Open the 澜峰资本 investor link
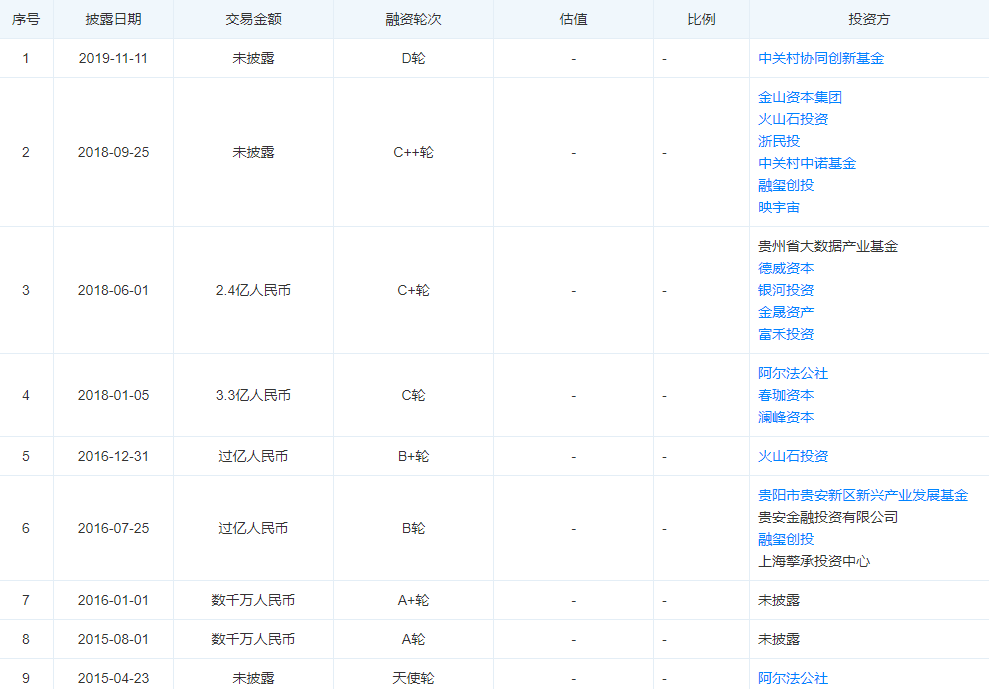 [786, 418]
